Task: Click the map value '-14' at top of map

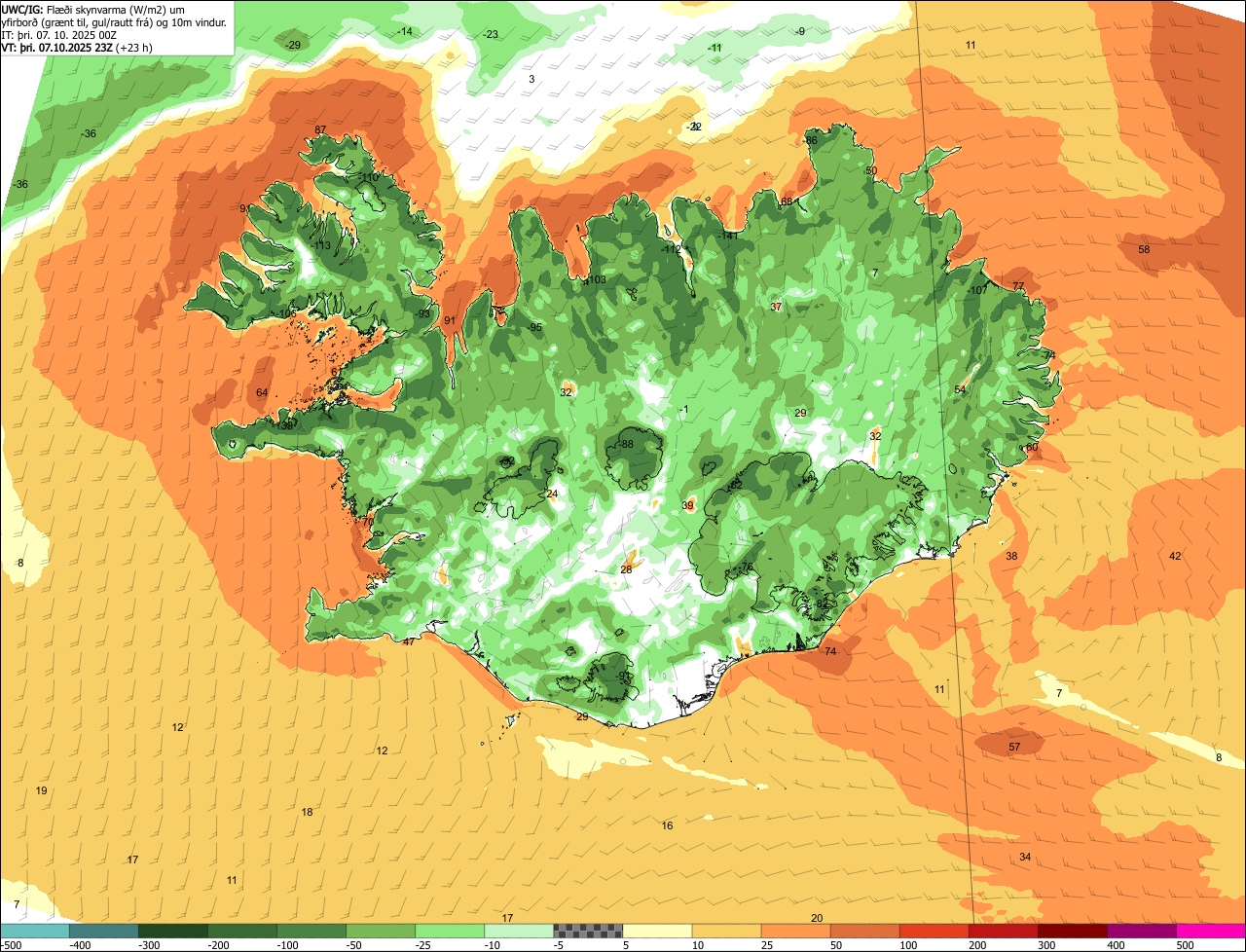Action: pos(404,31)
